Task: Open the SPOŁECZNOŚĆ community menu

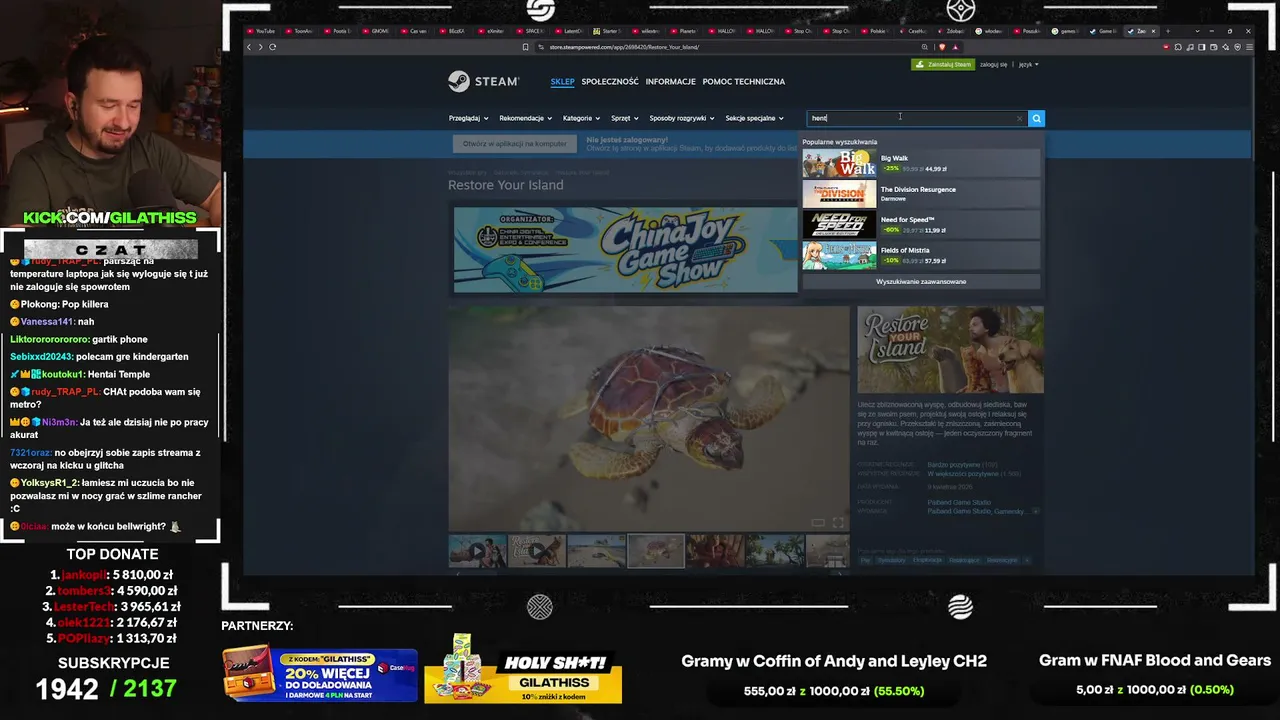Action: [610, 81]
